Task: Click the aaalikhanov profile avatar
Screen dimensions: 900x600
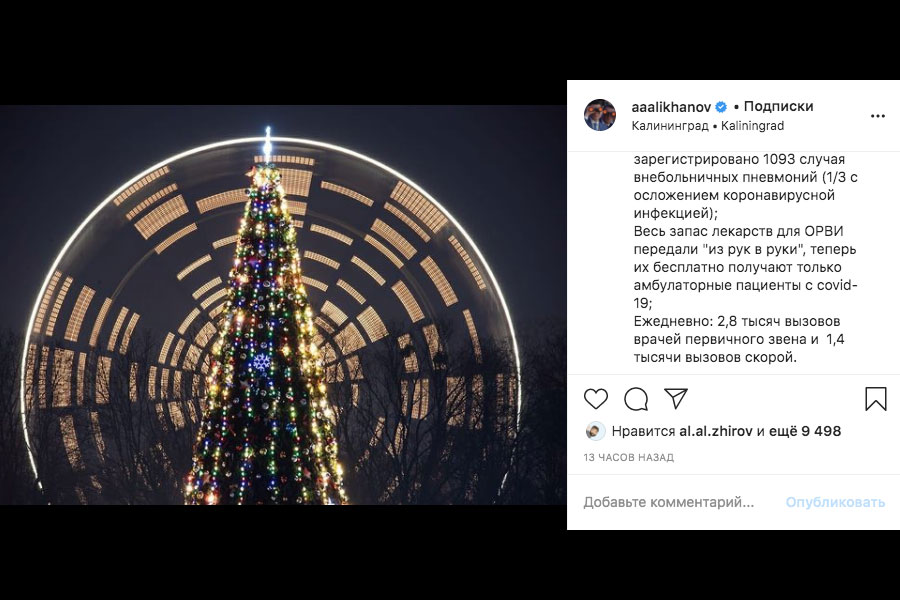Action: (x=600, y=115)
